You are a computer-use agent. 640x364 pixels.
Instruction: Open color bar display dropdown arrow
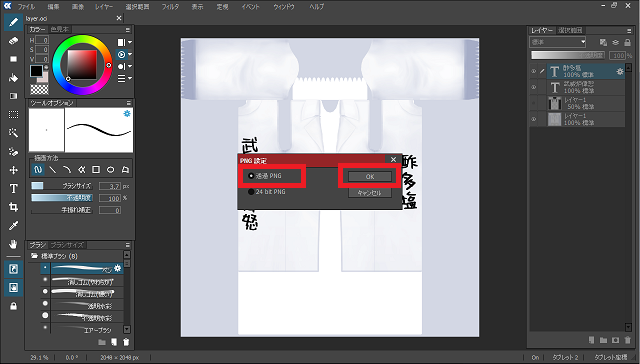(130, 42)
